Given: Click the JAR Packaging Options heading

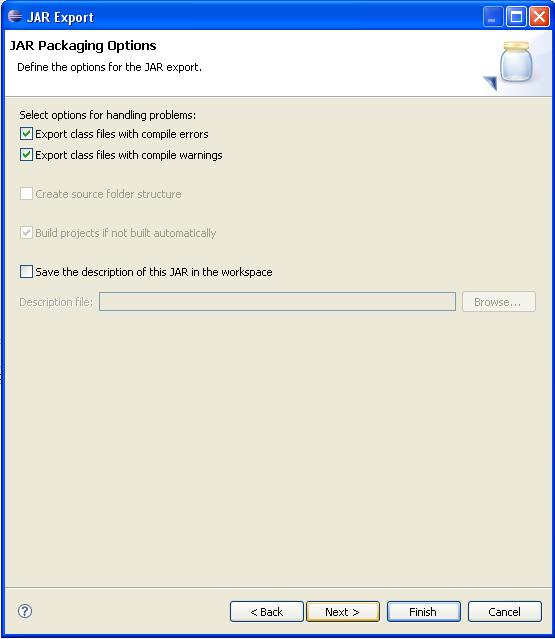Looking at the screenshot, I should coord(83,46).
